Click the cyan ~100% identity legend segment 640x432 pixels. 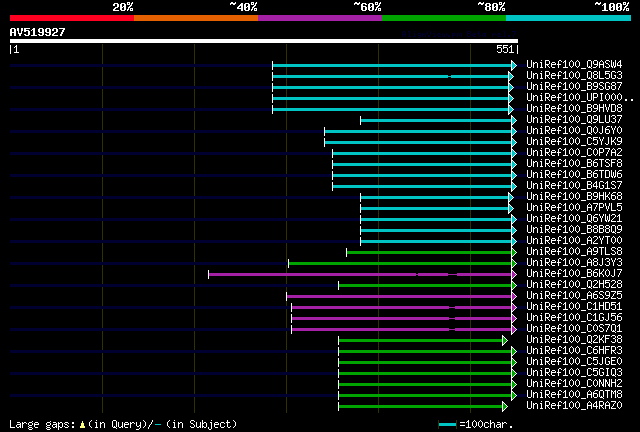(x=569, y=18)
